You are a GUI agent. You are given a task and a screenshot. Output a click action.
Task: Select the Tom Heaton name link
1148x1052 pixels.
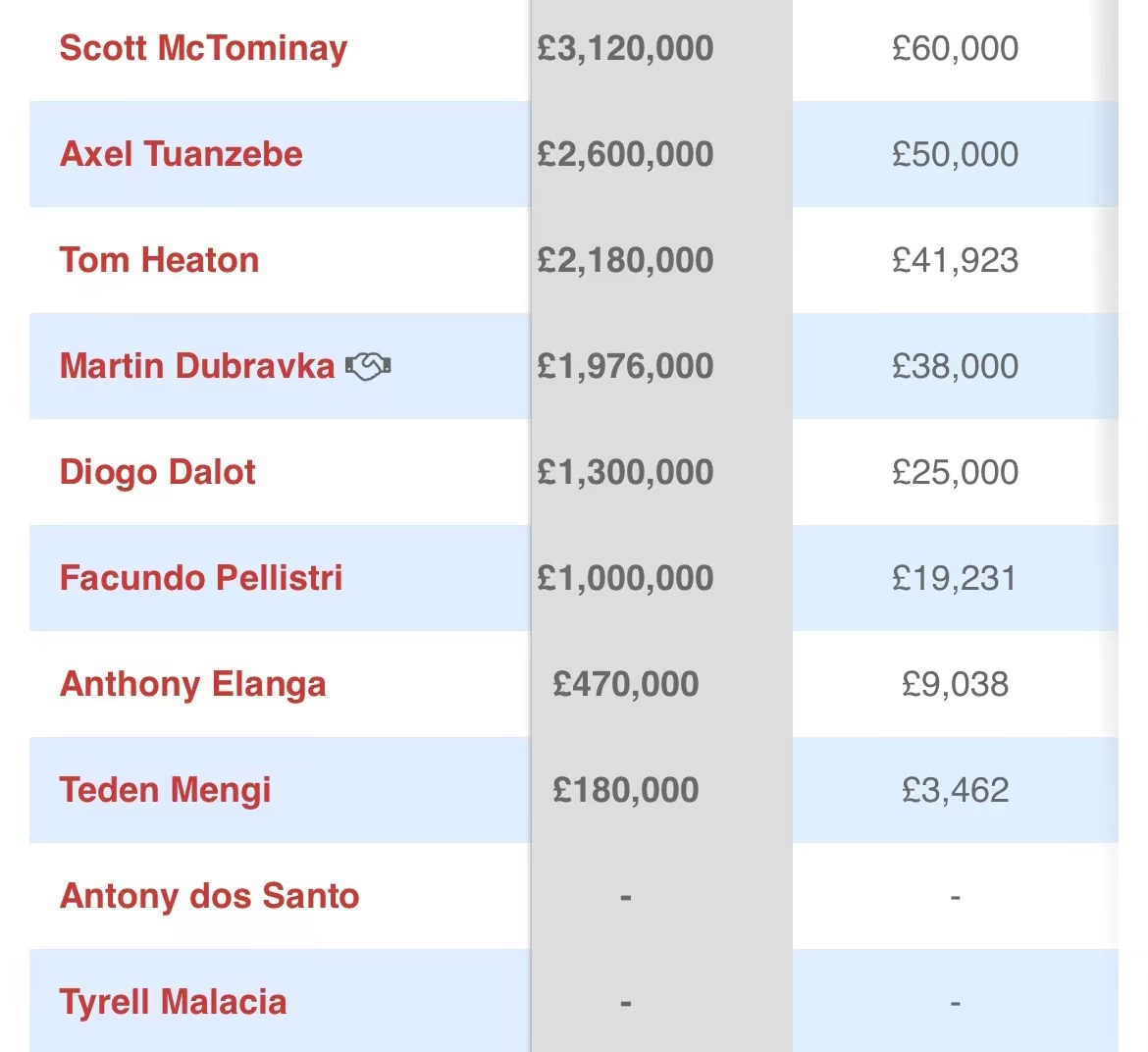click(159, 260)
